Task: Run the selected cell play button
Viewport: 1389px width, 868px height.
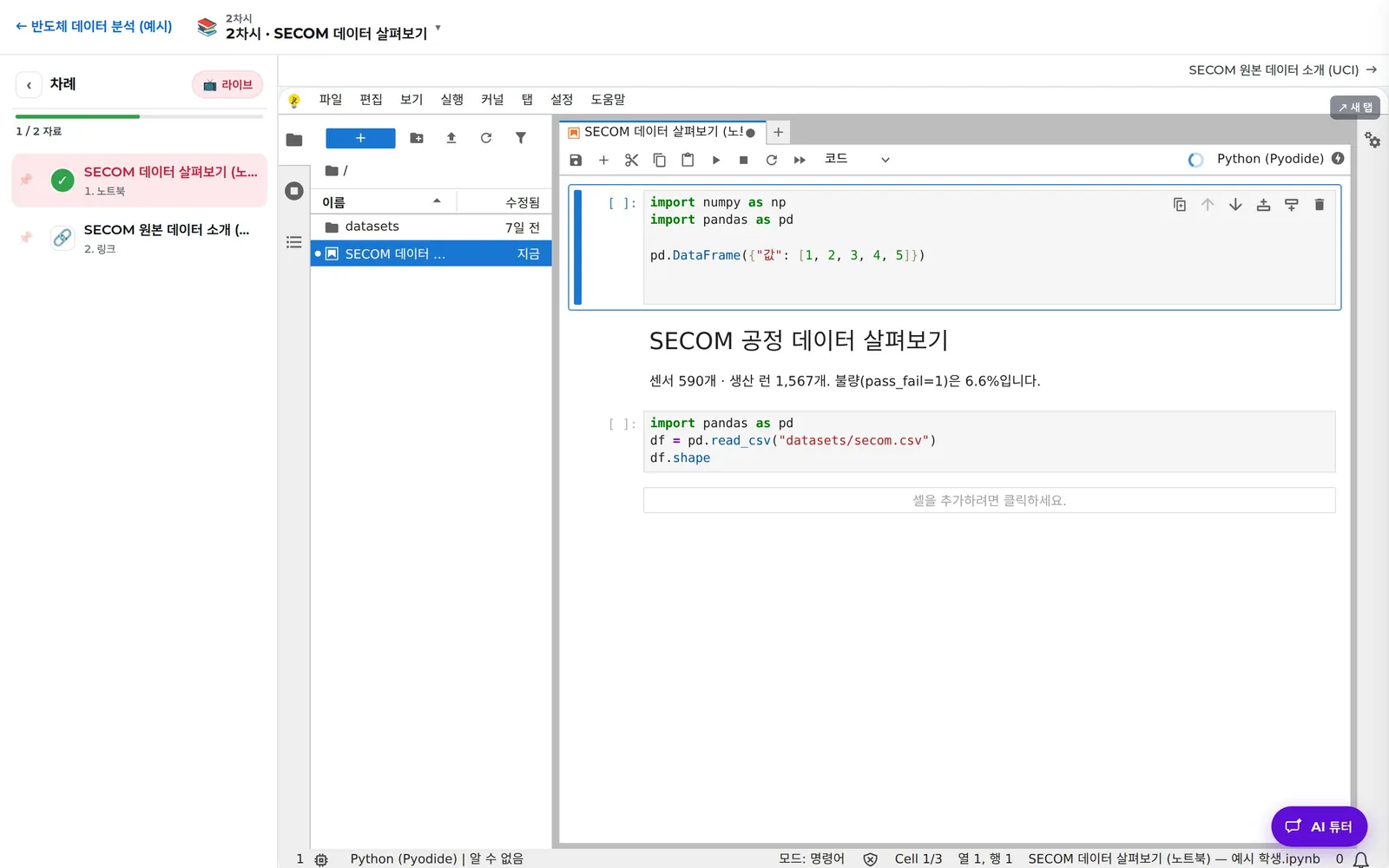Action: click(716, 160)
